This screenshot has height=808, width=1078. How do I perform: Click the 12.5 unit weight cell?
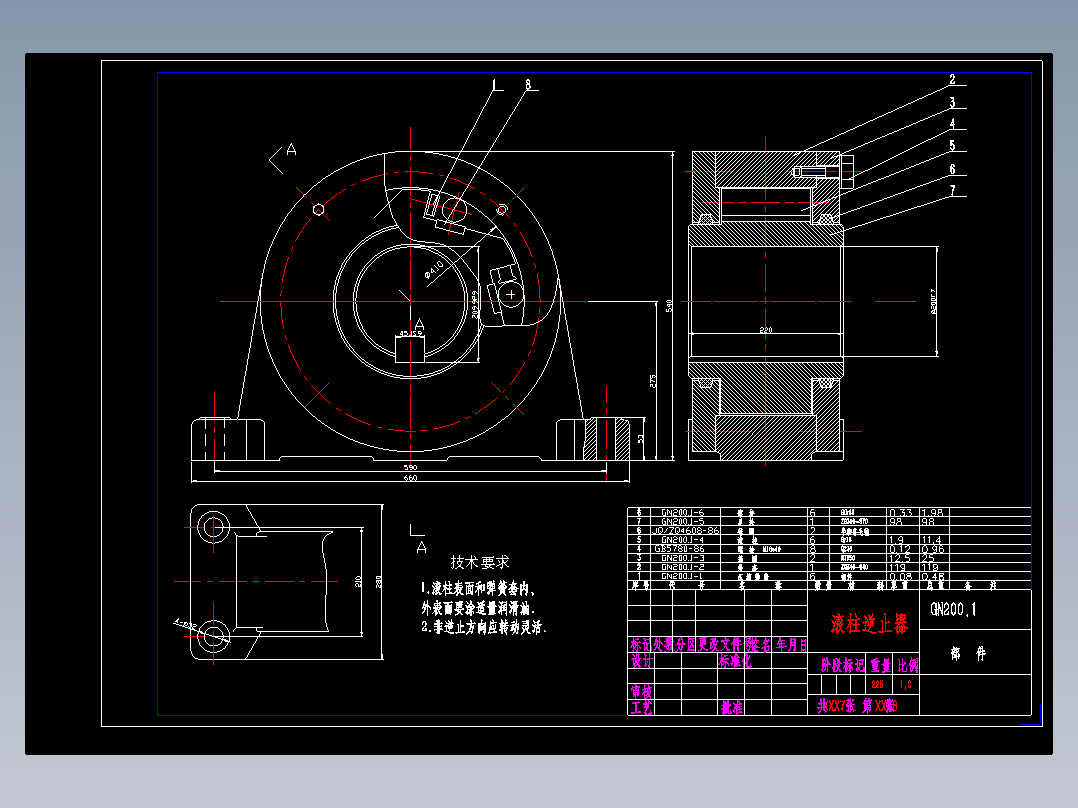(900, 558)
